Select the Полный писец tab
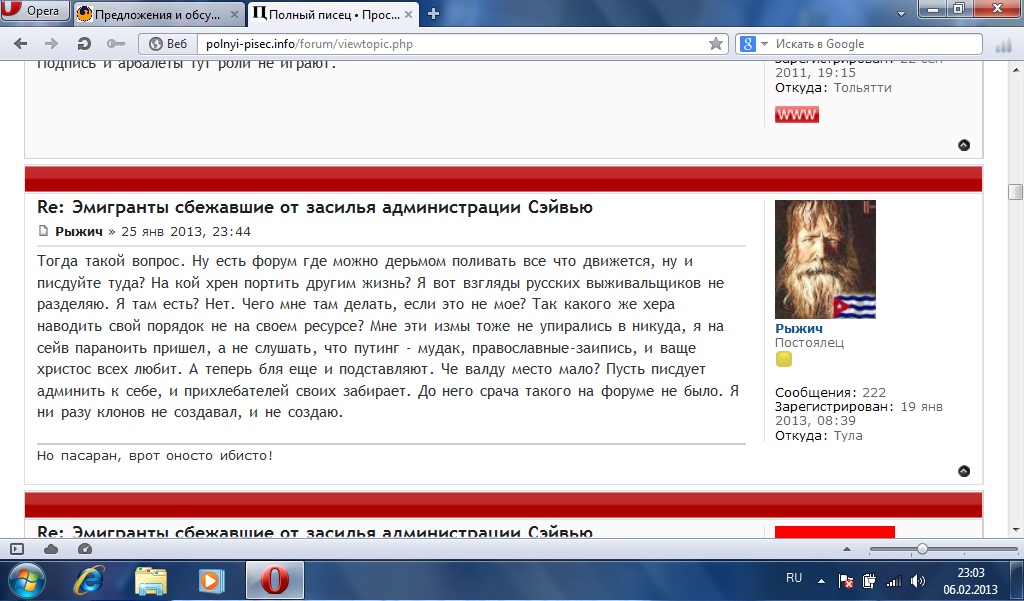 (332, 14)
